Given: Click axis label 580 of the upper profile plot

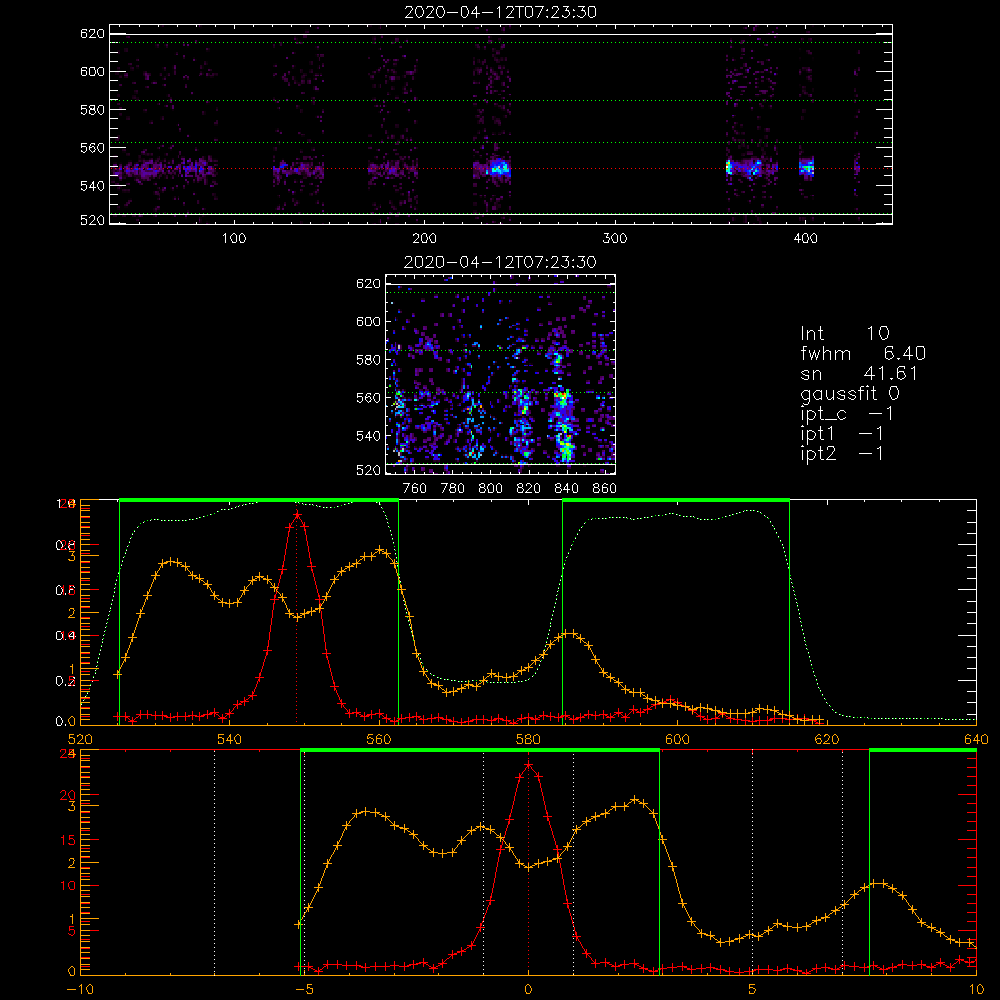Looking at the screenshot, I should point(528,739).
